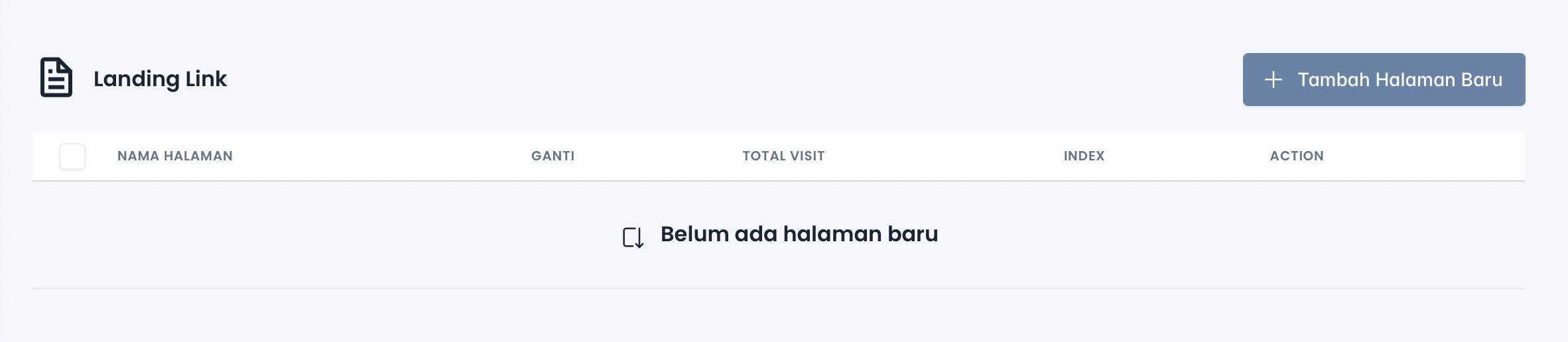Click the plus icon on the add button
This screenshot has width=1568, height=342.
tap(1273, 80)
